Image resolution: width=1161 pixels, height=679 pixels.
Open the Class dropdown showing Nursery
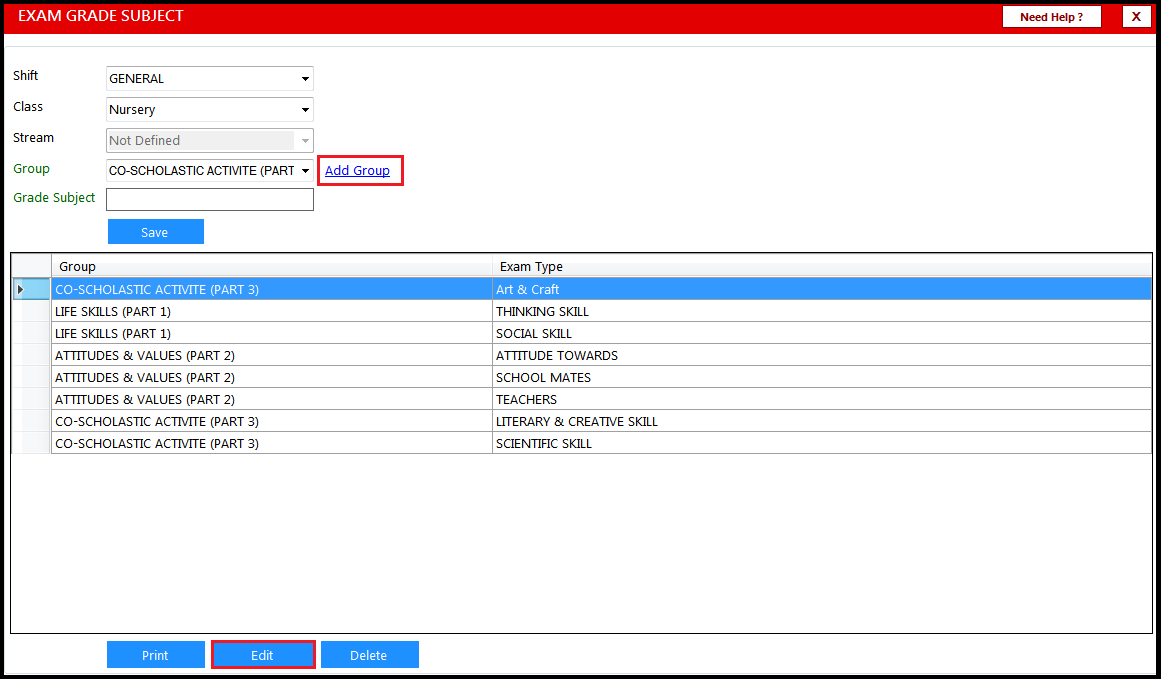(210, 110)
